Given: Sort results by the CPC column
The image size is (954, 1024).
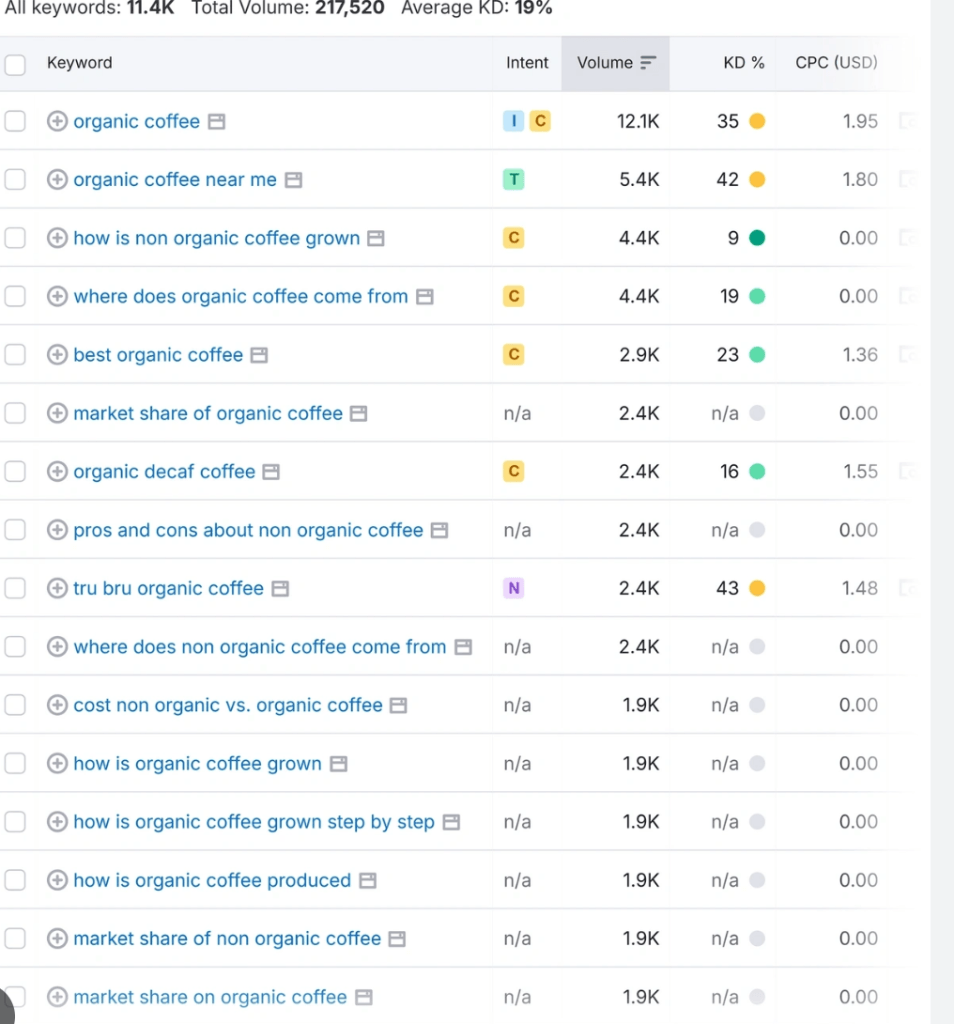Looking at the screenshot, I should (836, 62).
